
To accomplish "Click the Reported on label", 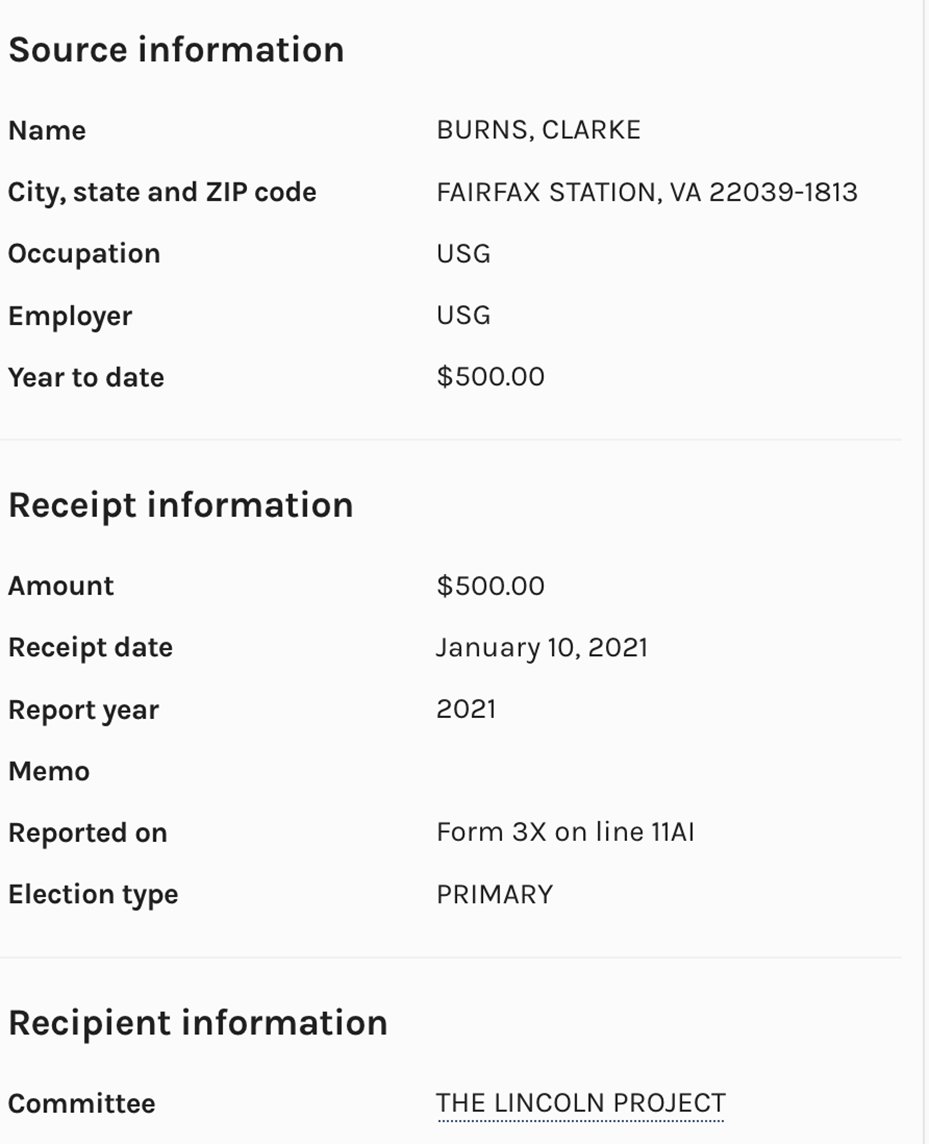I will point(87,833).
